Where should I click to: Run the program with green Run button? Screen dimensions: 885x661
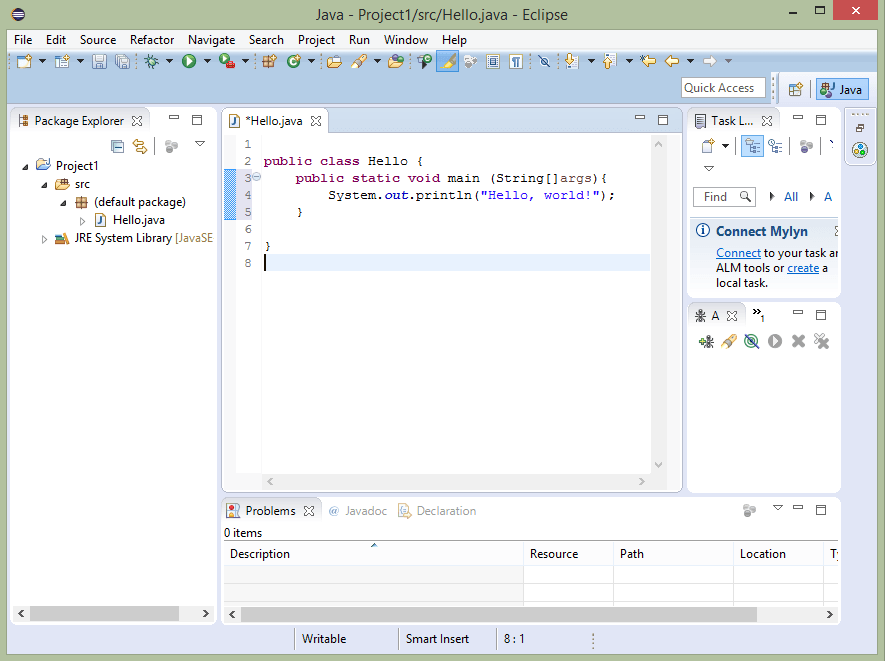[188, 62]
